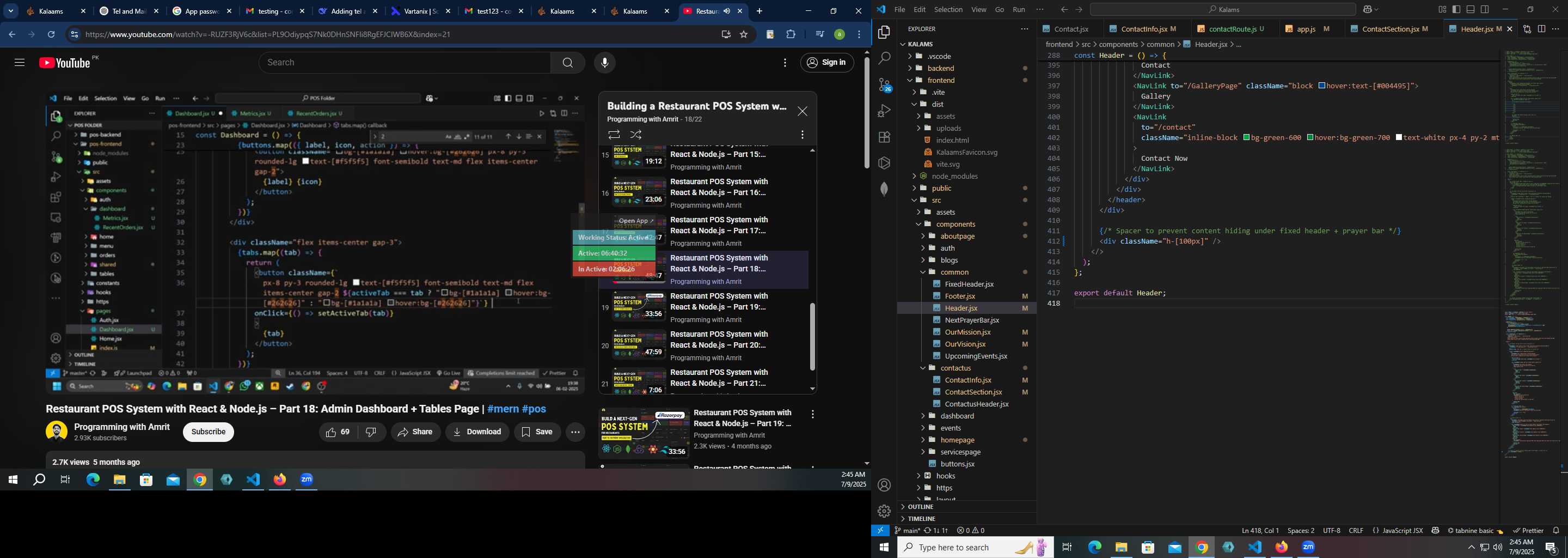Viewport: 1568px width, 558px height.
Task: Open Source Control view with 26 badge
Action: click(884, 84)
